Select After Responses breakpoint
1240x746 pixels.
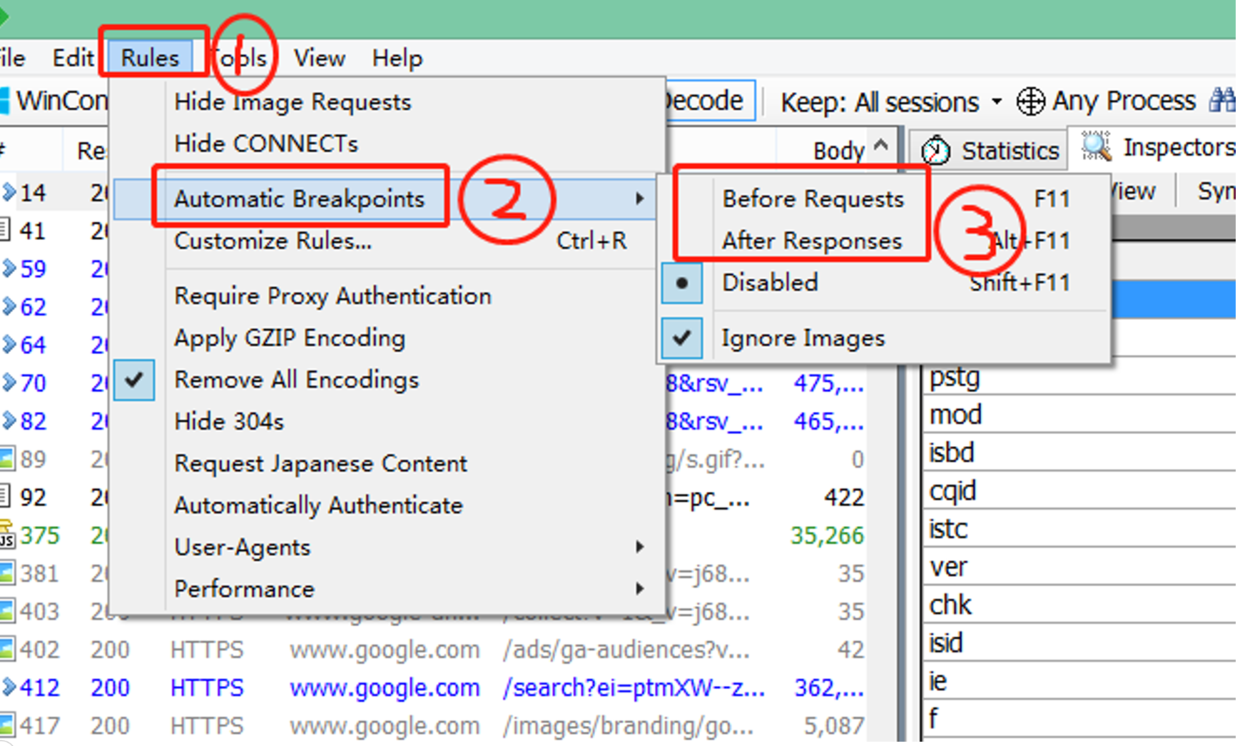click(883, 241)
